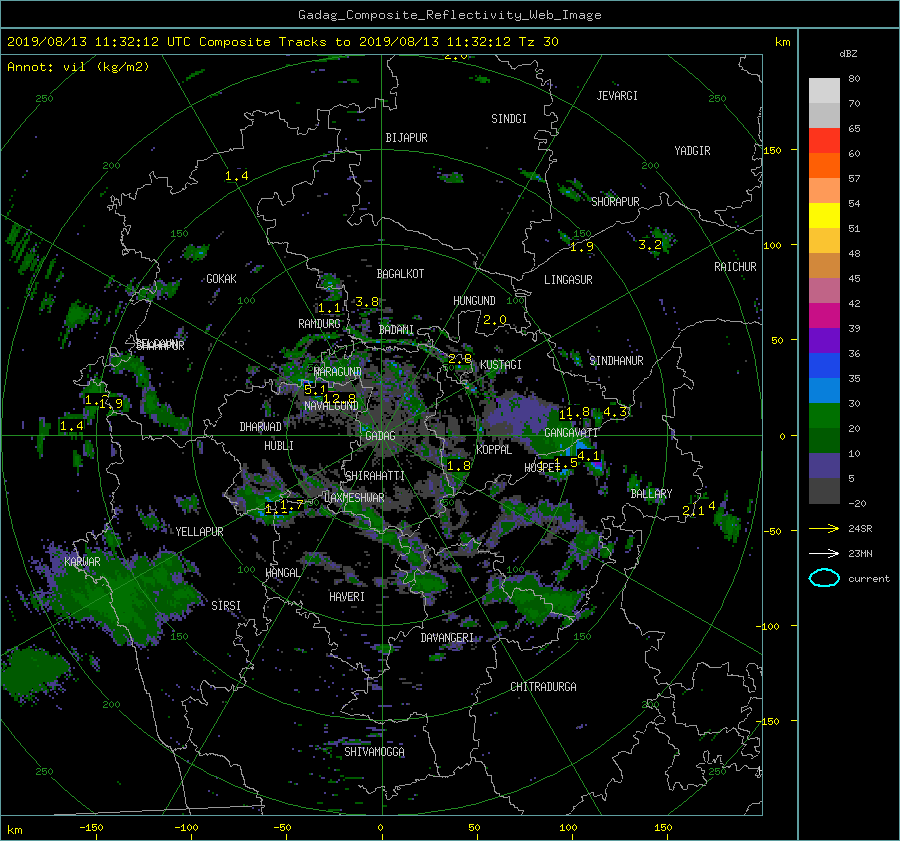Pick the red swatch in dBZ legend
This screenshot has height=841, width=900.
pos(824,140)
